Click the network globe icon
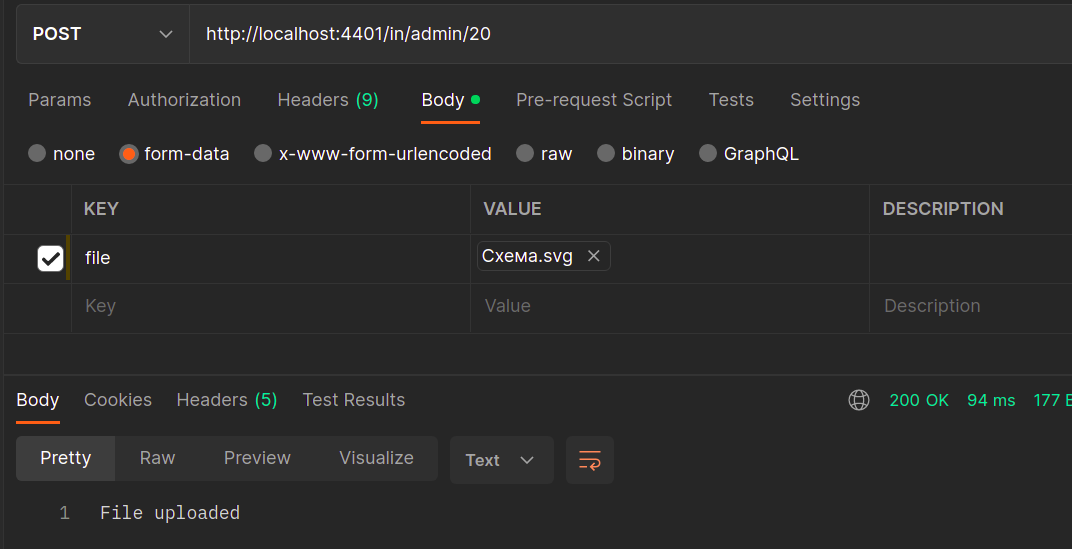This screenshot has width=1072, height=549. 859,400
